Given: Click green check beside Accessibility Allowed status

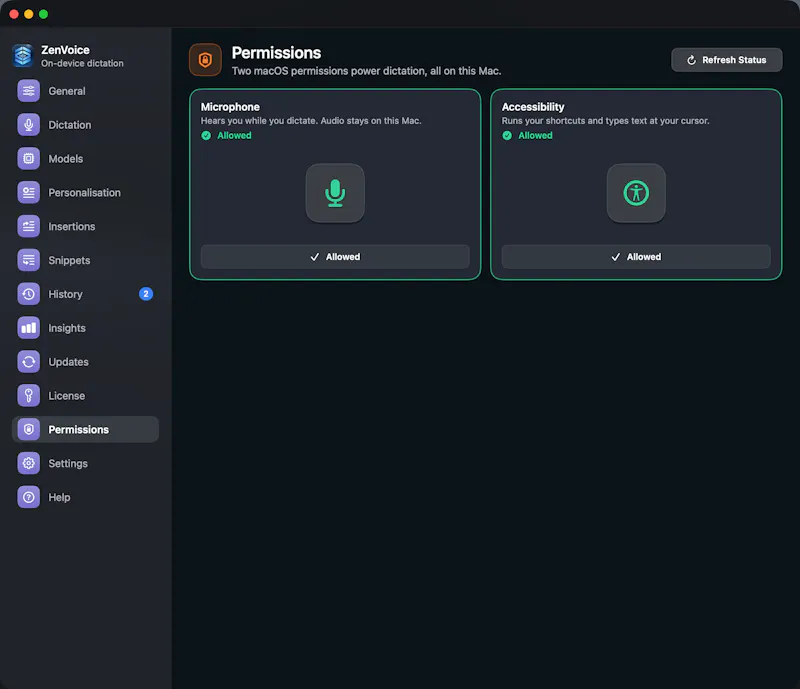Looking at the screenshot, I should pos(507,135).
